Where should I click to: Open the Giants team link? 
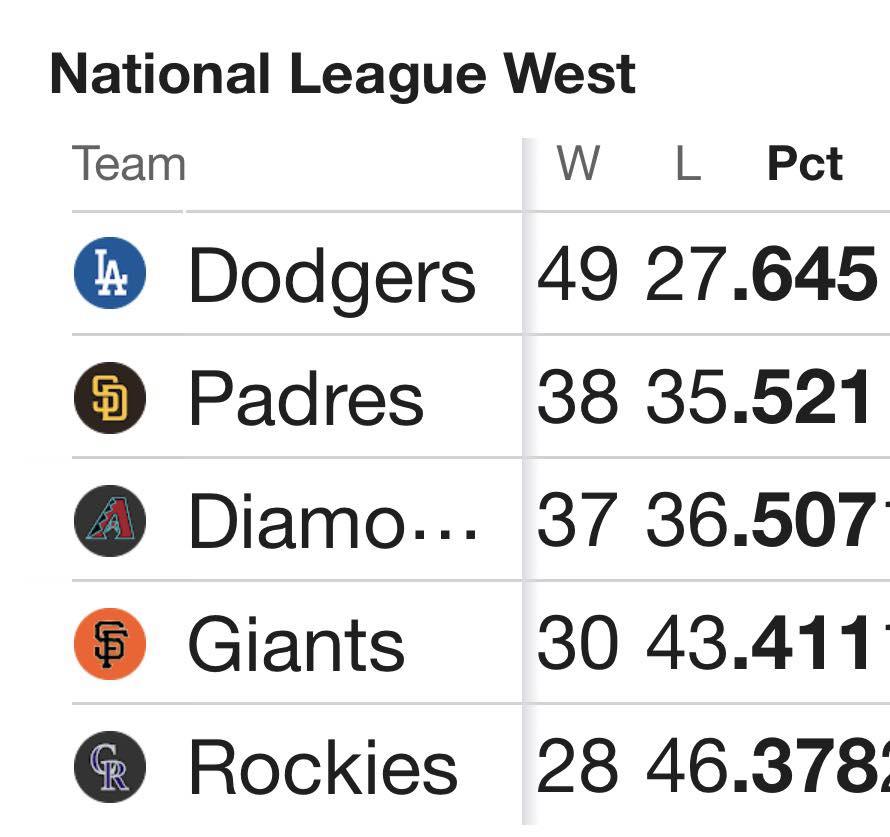coord(296,643)
